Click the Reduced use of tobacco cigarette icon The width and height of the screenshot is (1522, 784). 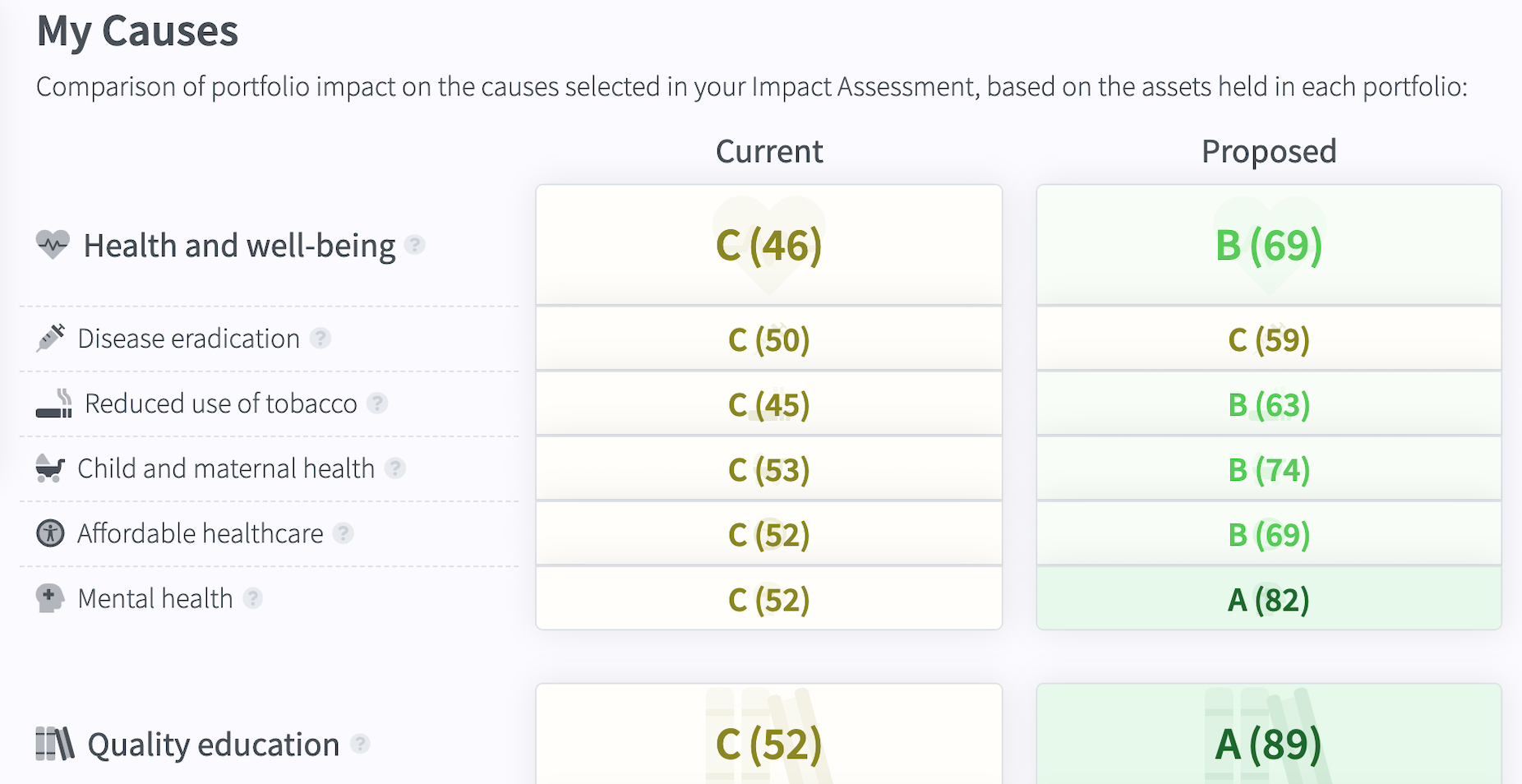pos(54,404)
